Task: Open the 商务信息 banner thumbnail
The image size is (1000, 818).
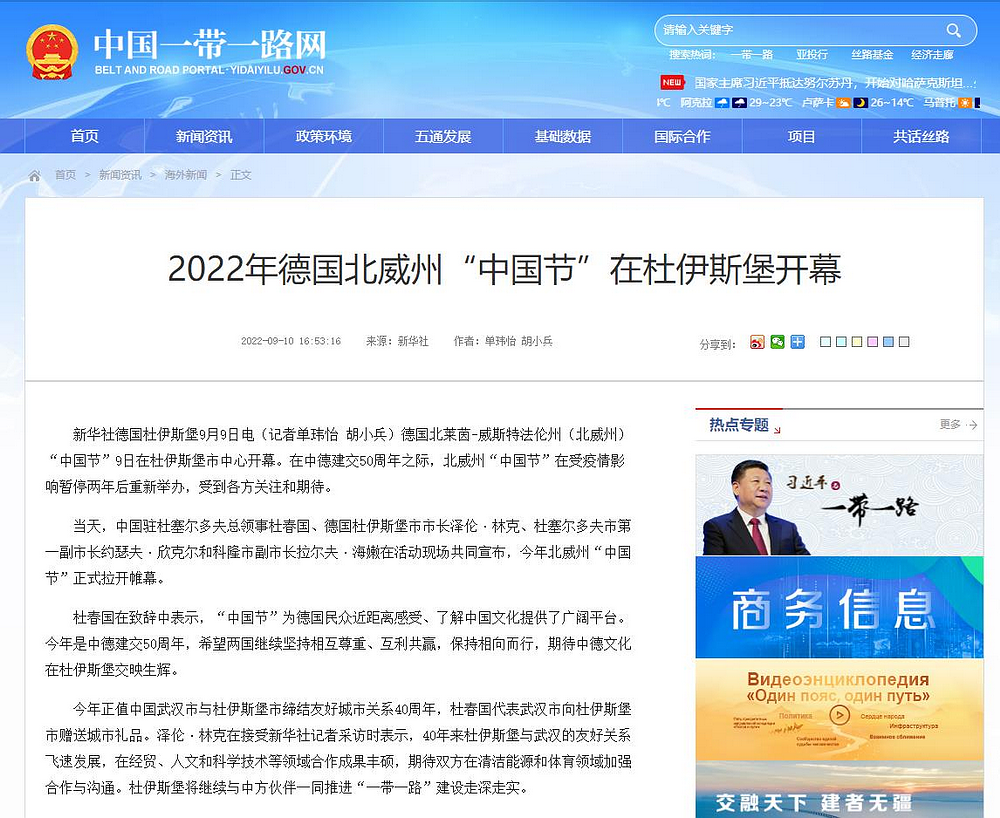Action: click(x=839, y=608)
